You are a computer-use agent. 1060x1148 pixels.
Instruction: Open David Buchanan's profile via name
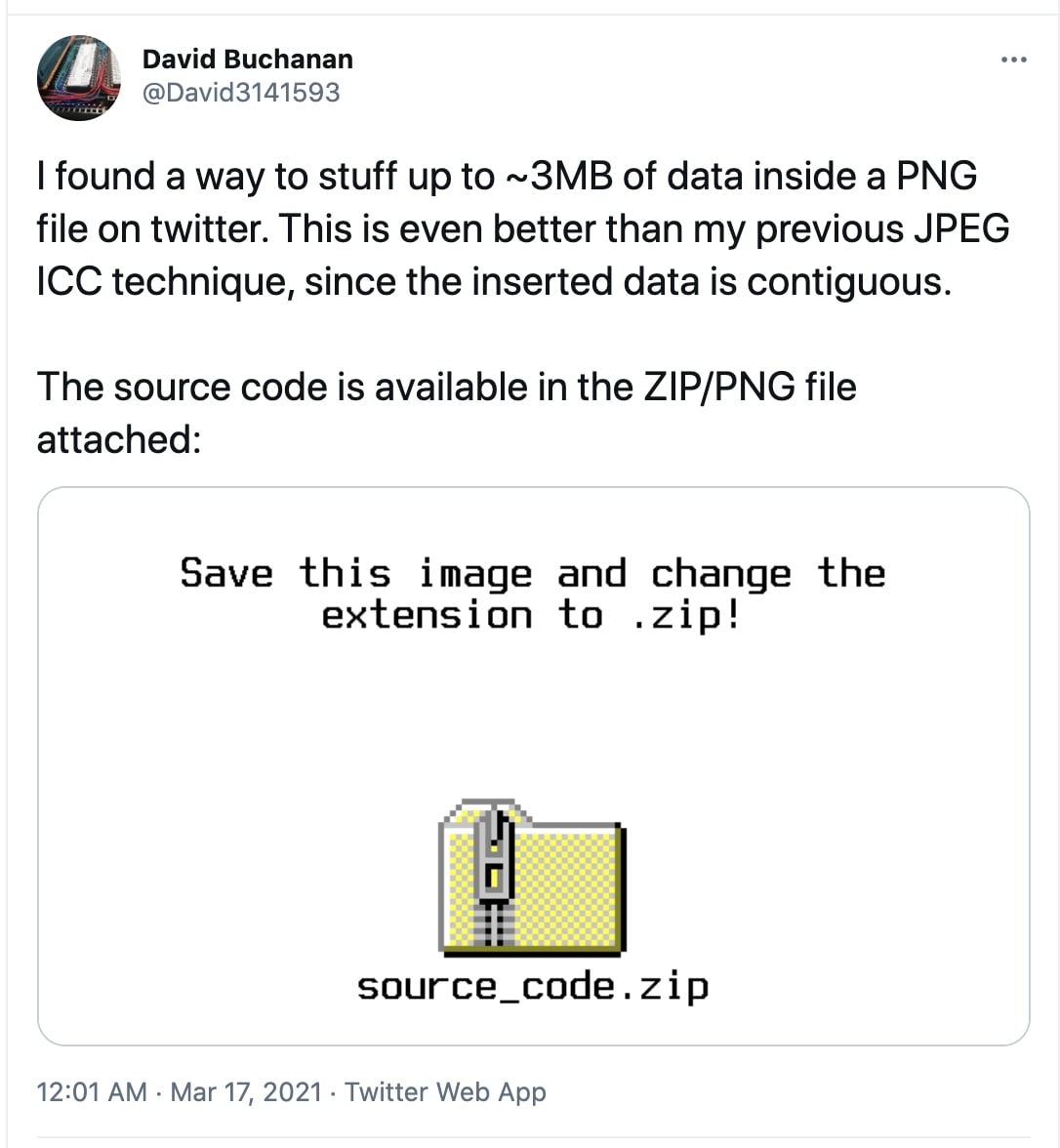pos(249,59)
